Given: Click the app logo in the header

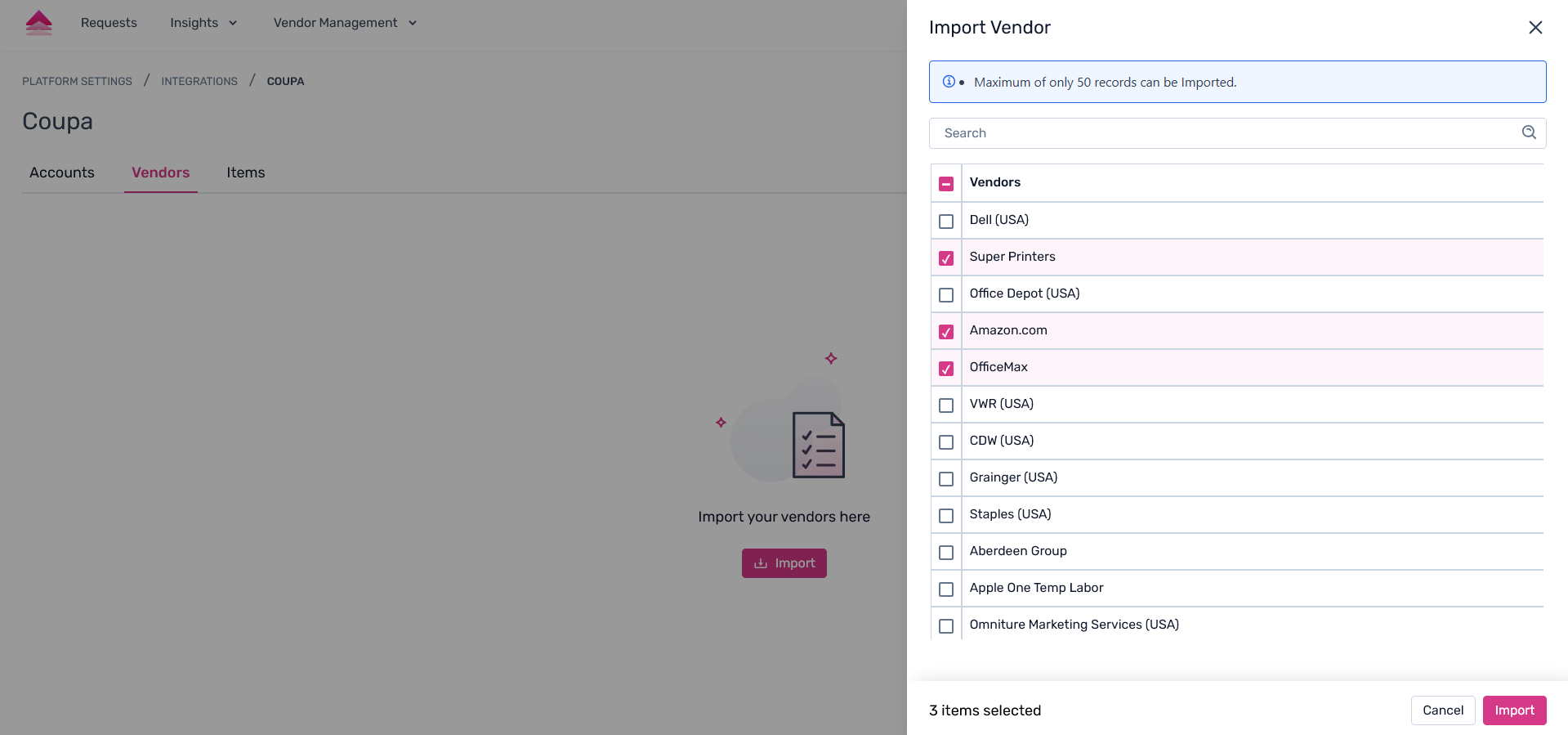Looking at the screenshot, I should coord(38,23).
